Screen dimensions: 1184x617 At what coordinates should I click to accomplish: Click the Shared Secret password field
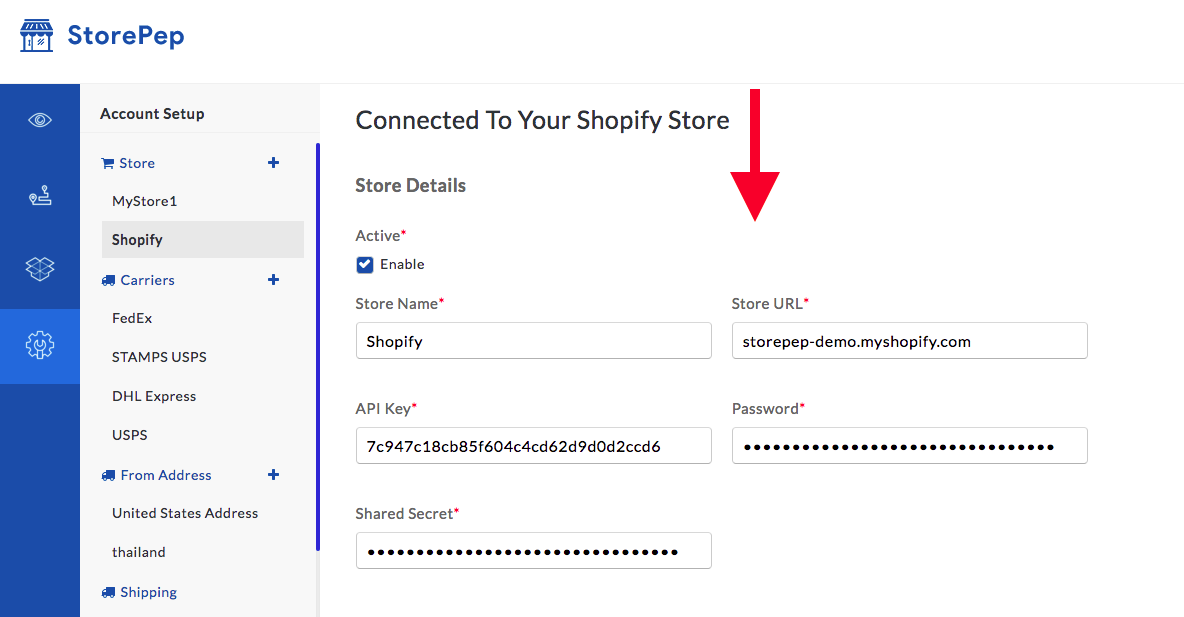point(533,551)
